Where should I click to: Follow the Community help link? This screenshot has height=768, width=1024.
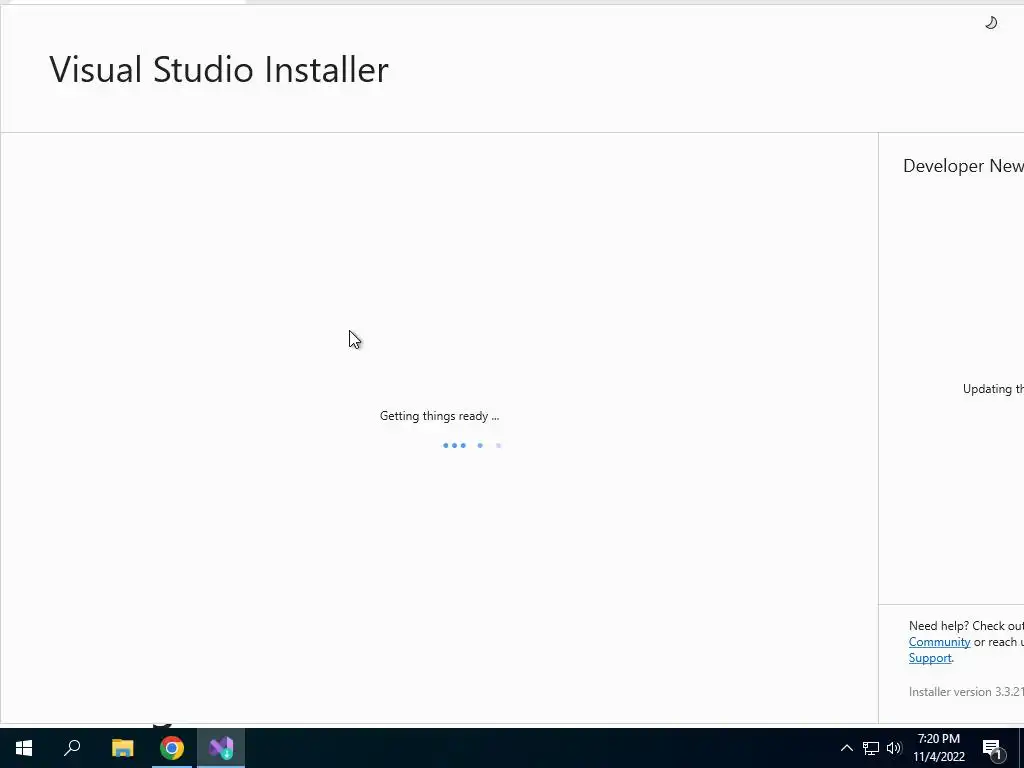point(939,642)
